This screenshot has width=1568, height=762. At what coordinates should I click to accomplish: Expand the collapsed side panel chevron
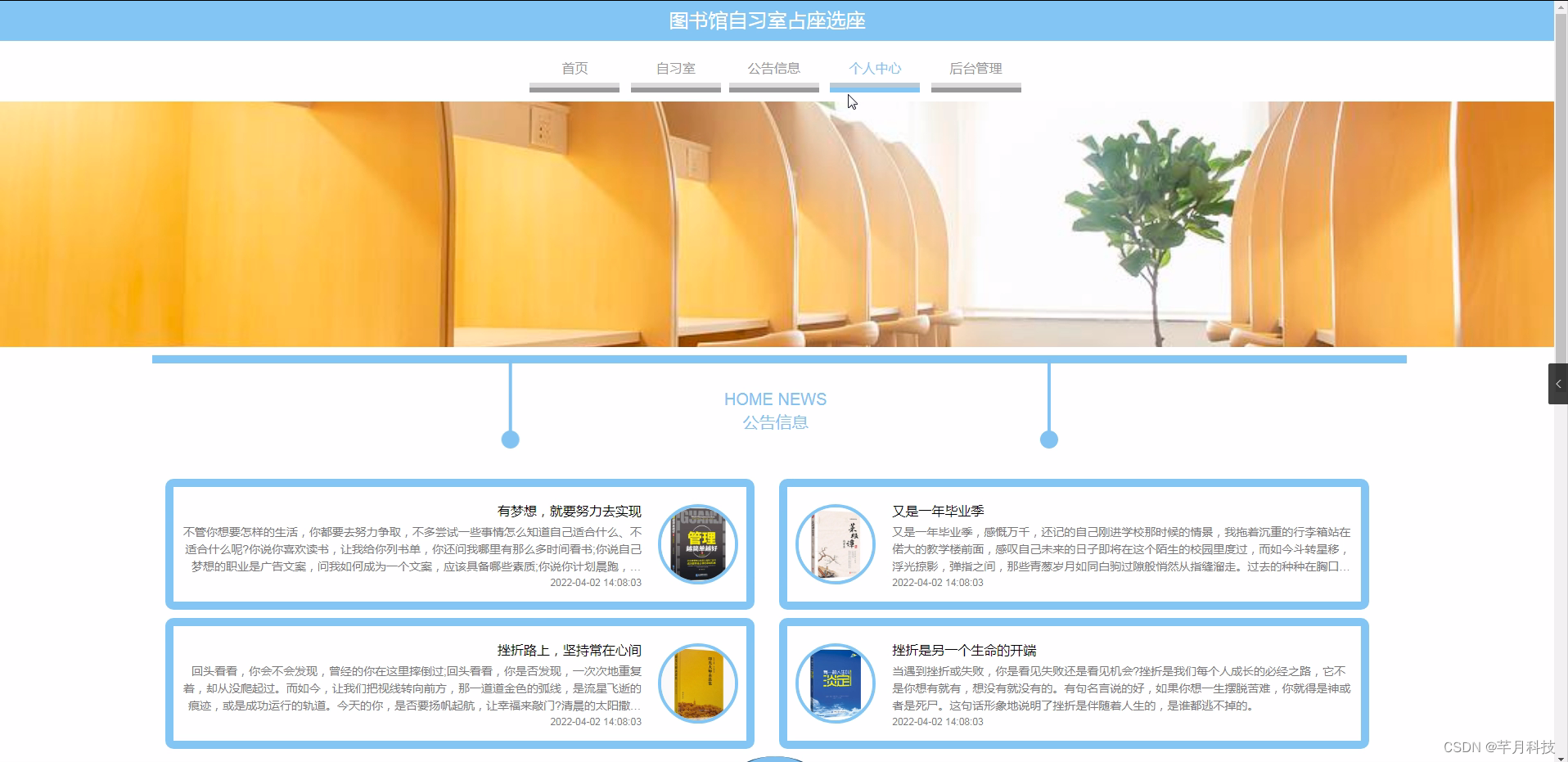(x=1559, y=383)
